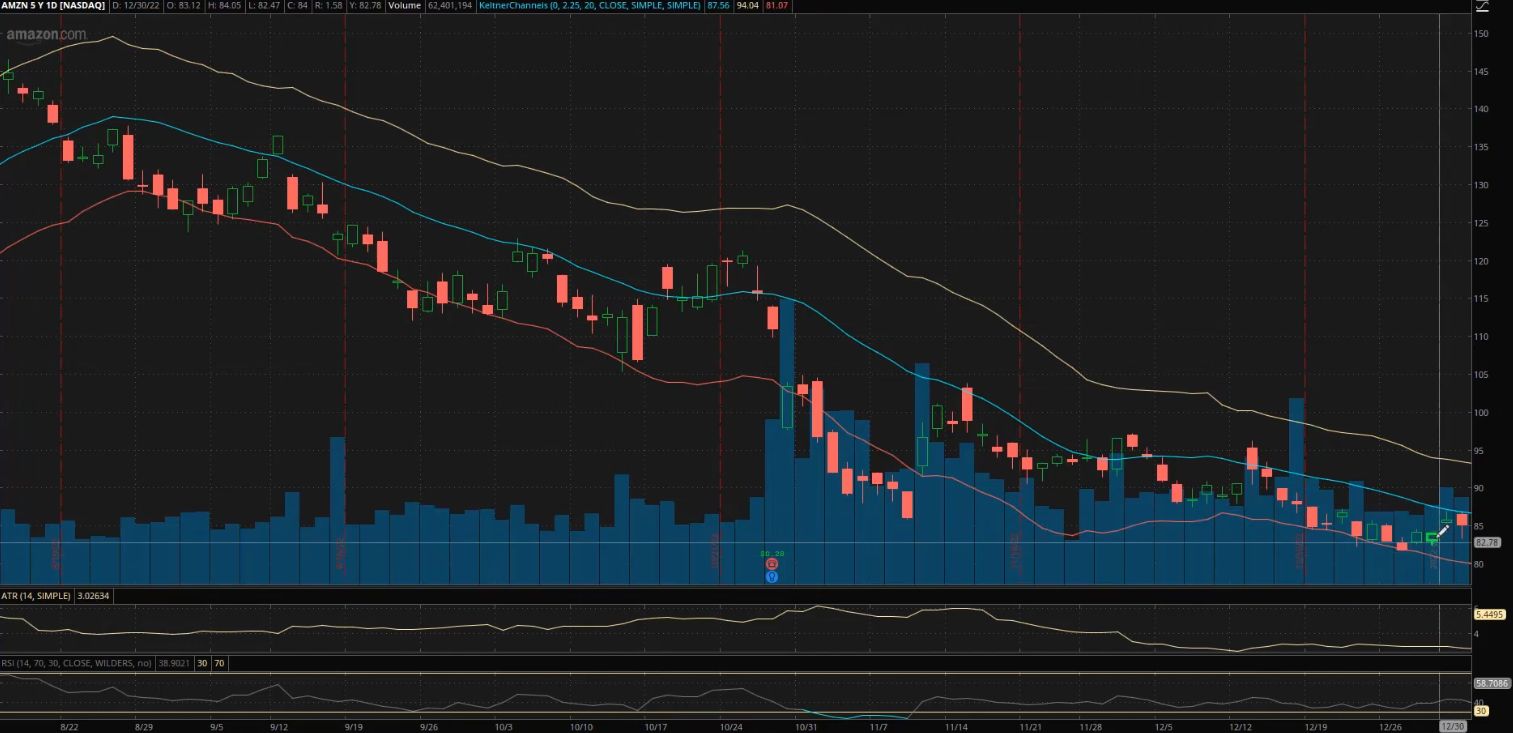Click the blue conference call event icon

tap(771, 576)
